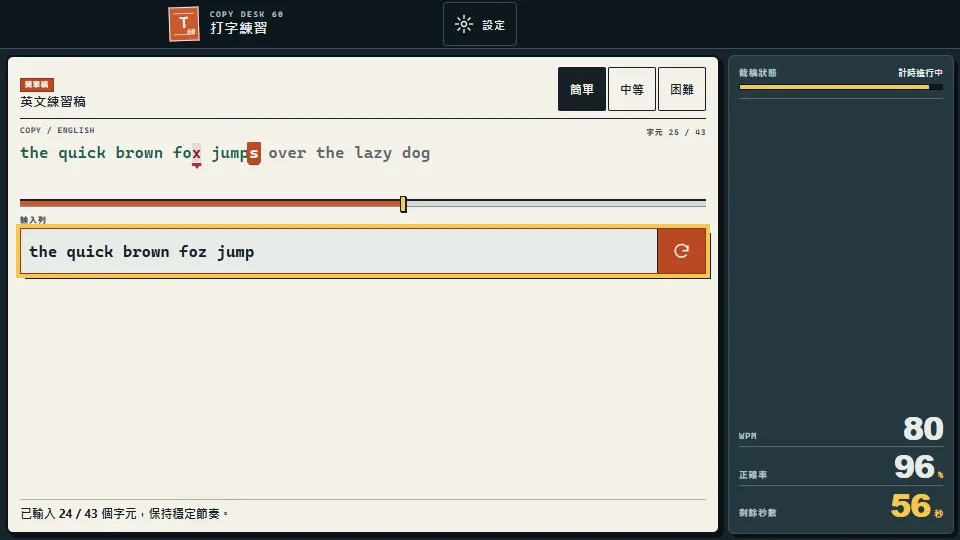
Task: Click the mistyped 'x' in 'fox'
Action: (x=196, y=153)
